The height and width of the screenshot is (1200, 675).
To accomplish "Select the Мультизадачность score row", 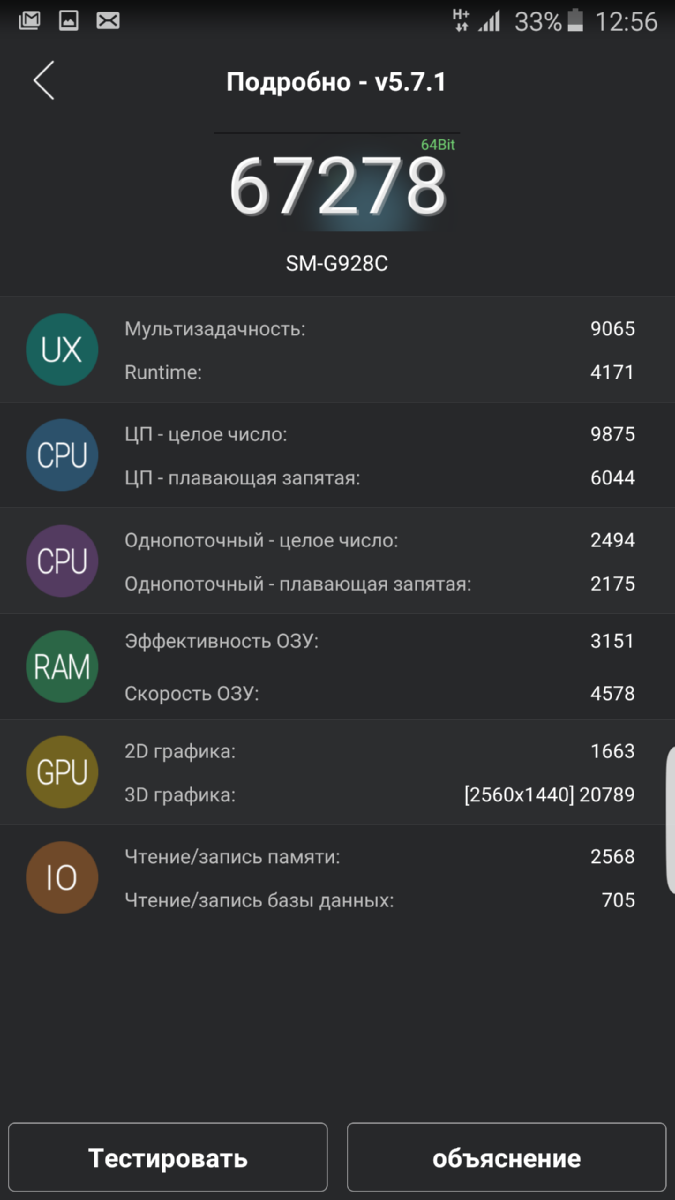I will coord(380,329).
